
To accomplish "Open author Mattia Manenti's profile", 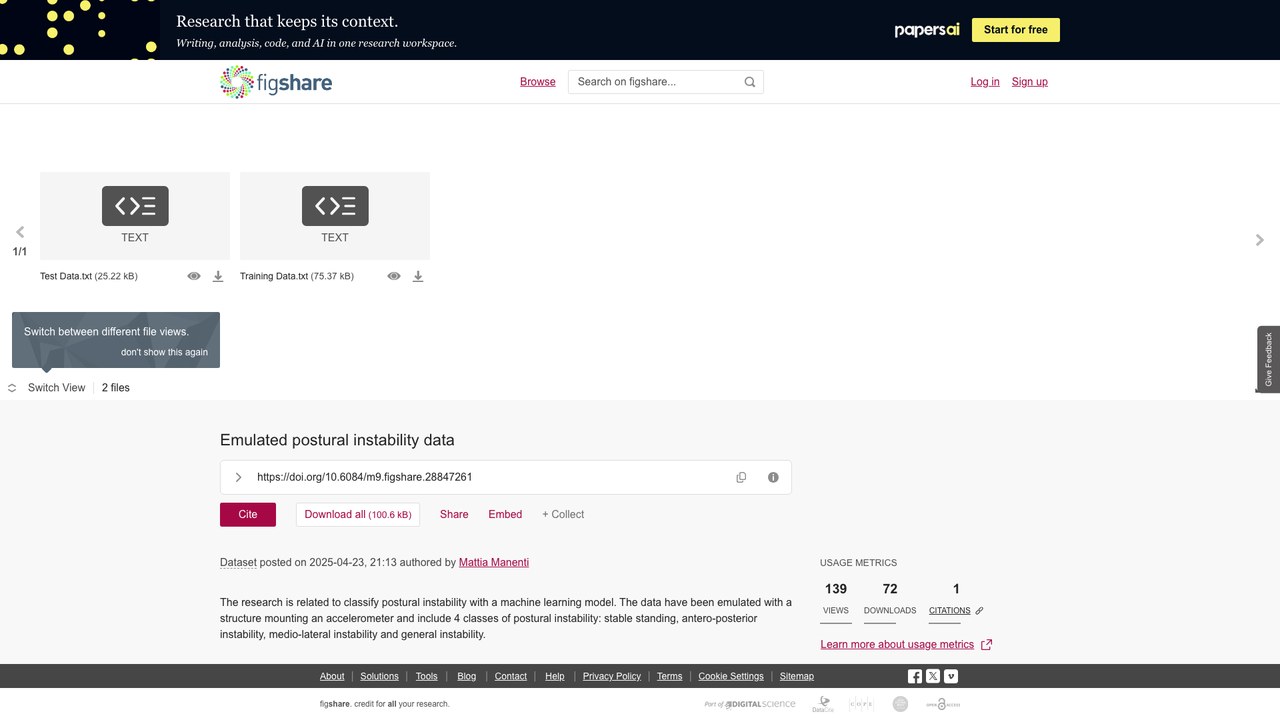I will (x=494, y=563).
